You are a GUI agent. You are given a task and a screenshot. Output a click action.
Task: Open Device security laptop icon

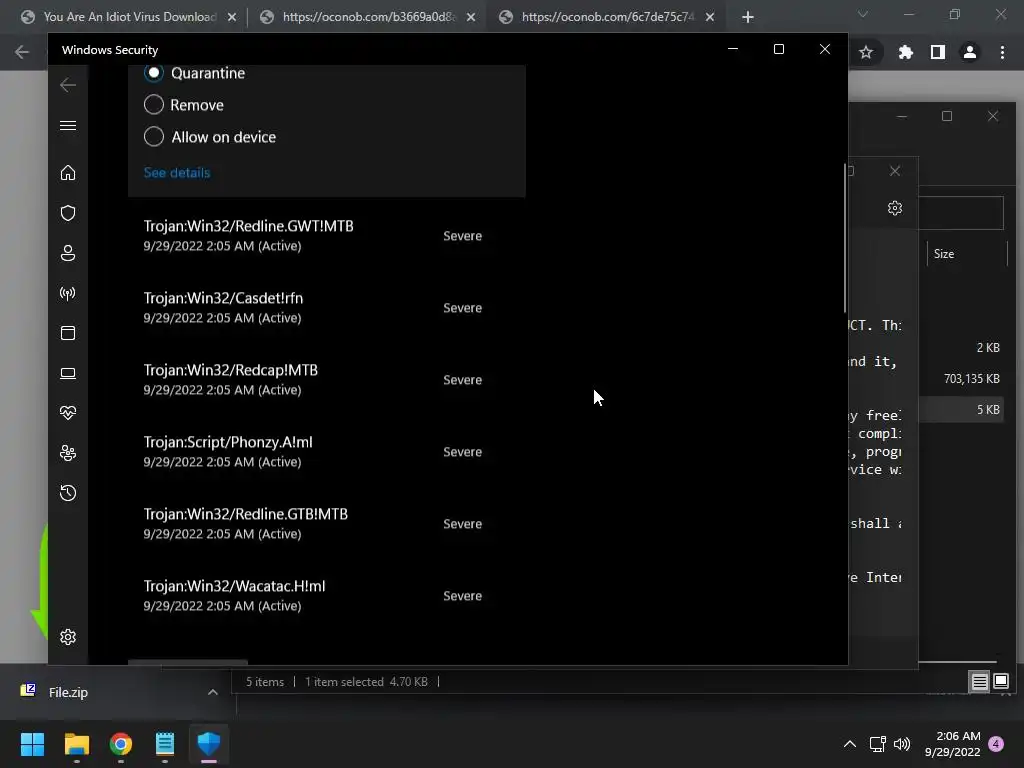click(68, 373)
